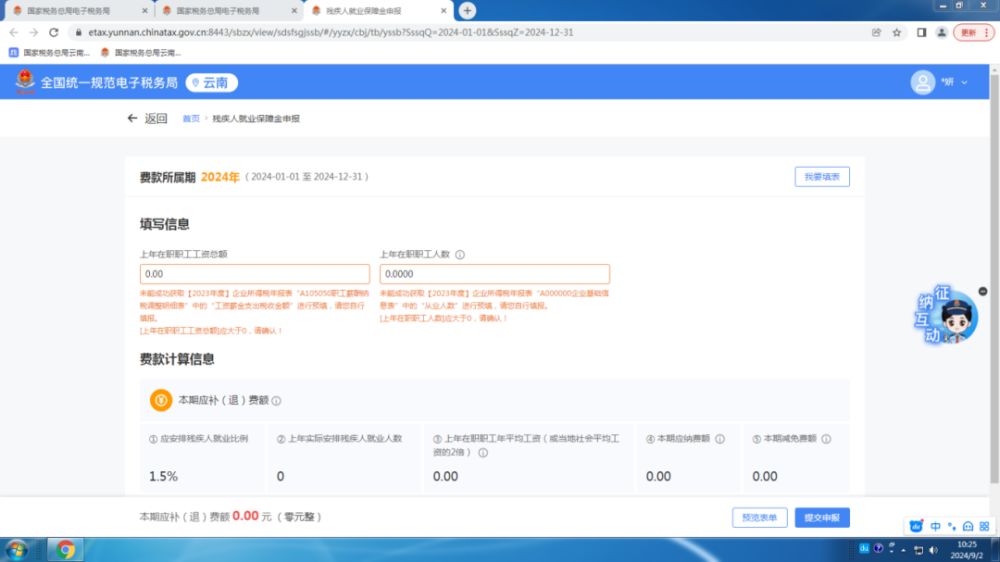
Task: Click the 预览表单 button
Action: click(759, 517)
